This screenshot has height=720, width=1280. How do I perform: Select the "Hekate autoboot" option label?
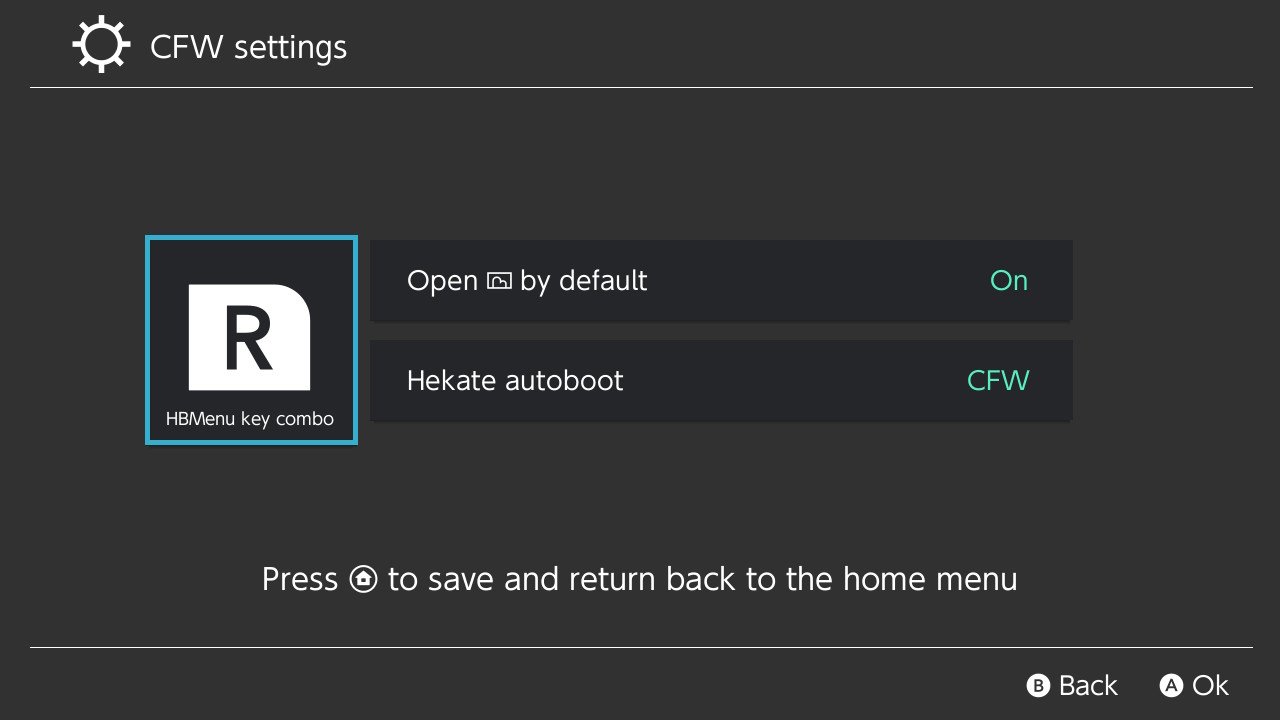point(515,381)
